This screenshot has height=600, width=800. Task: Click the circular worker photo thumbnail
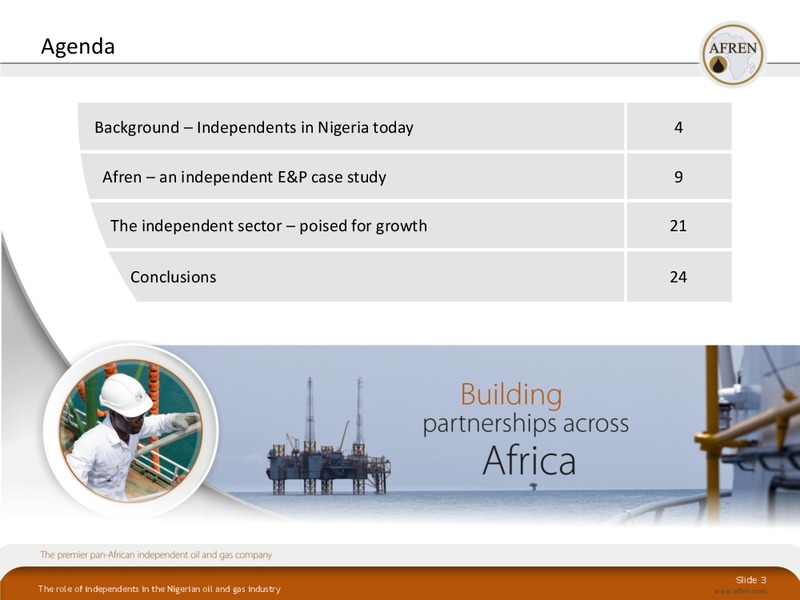(x=131, y=431)
